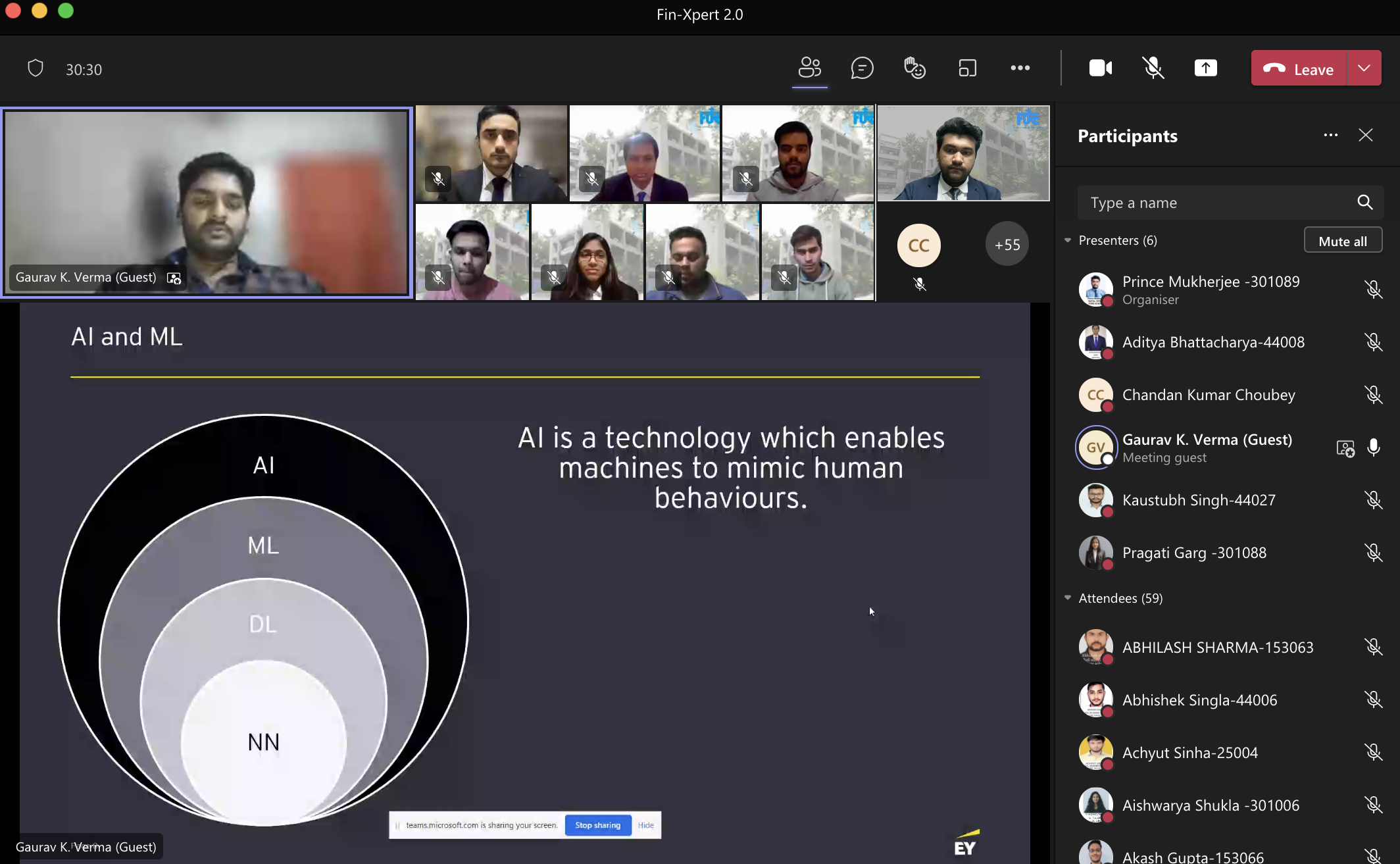This screenshot has height=864, width=1400.
Task: Collapse the Attendees section
Action: [1068, 598]
